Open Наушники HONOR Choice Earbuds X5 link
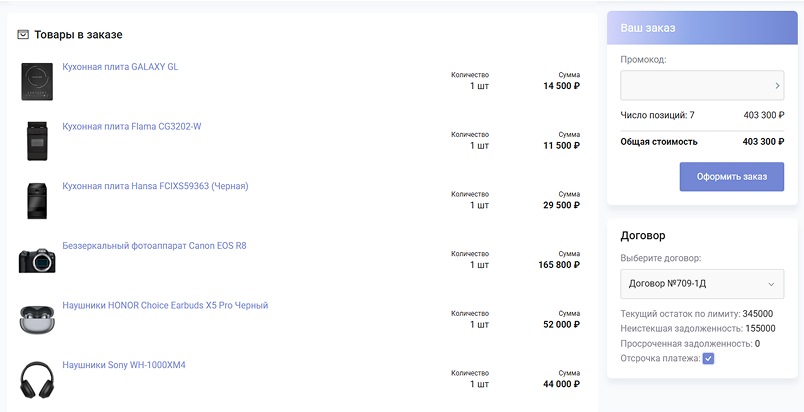Viewport: 804px width, 412px height. (x=165, y=305)
